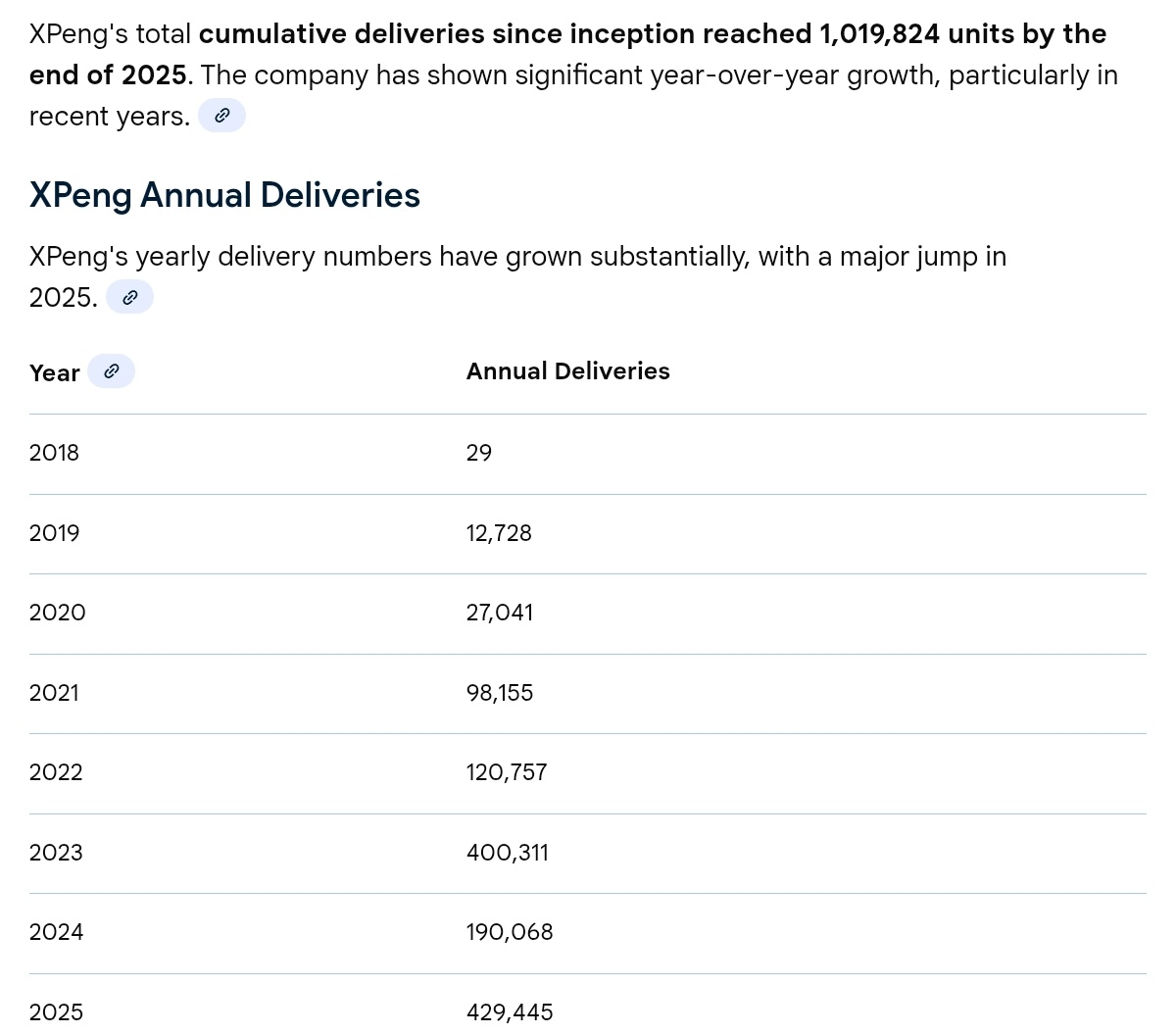Viewport: 1176px width, 1034px height.
Task: Click the 429,445 value for 2025
Action: [510, 1012]
